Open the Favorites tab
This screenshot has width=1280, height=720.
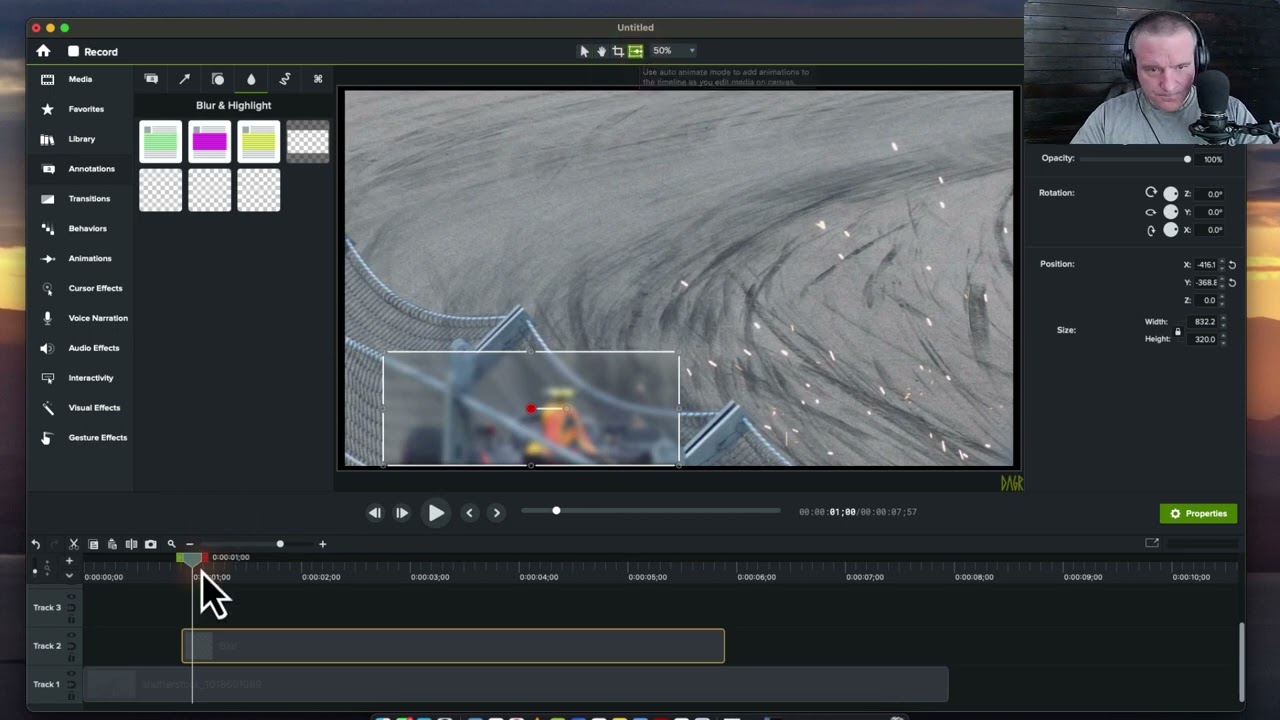click(86, 109)
